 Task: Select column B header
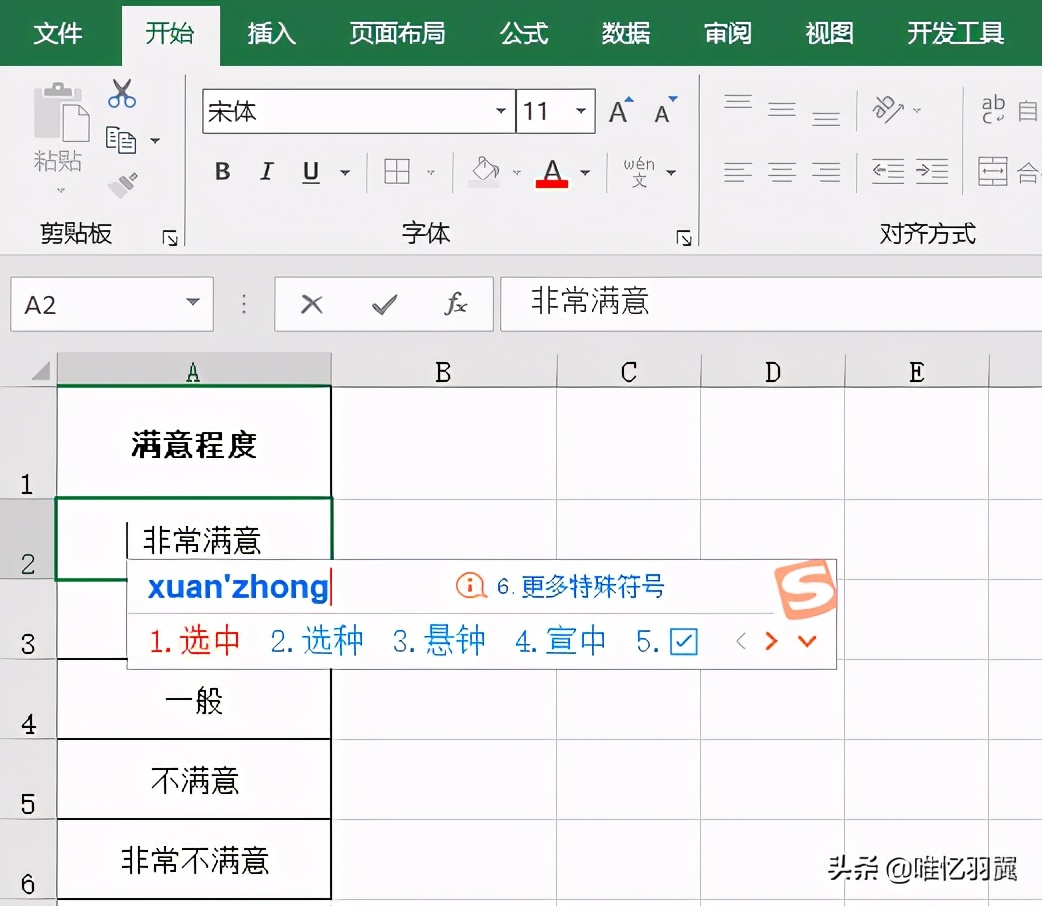(x=443, y=371)
